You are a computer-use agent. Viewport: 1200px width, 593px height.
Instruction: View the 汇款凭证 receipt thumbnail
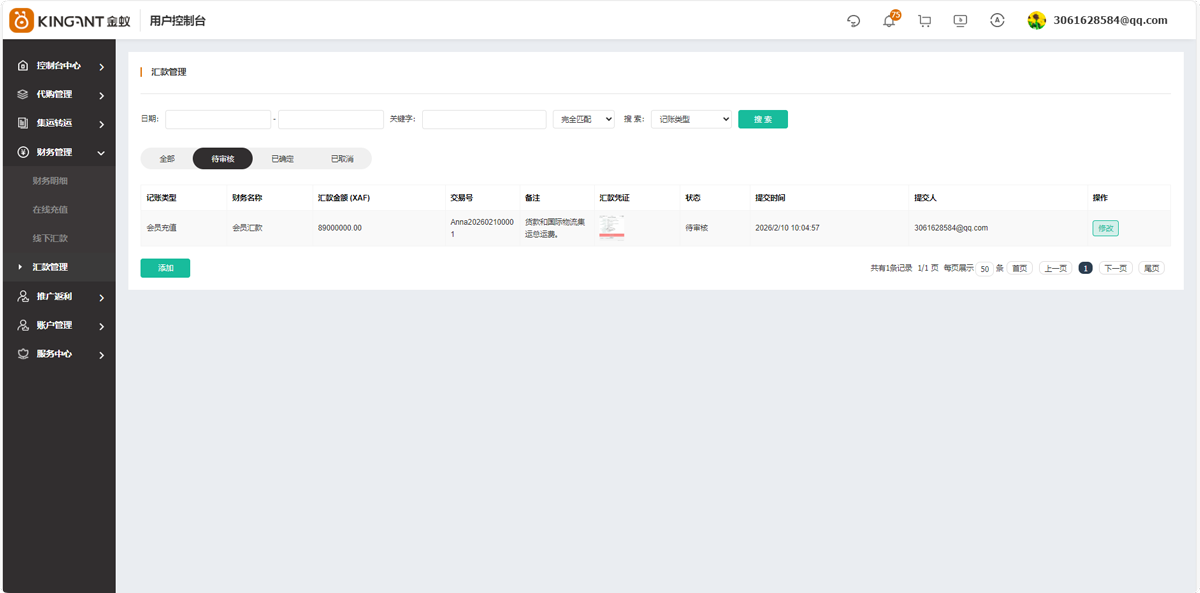point(611,228)
